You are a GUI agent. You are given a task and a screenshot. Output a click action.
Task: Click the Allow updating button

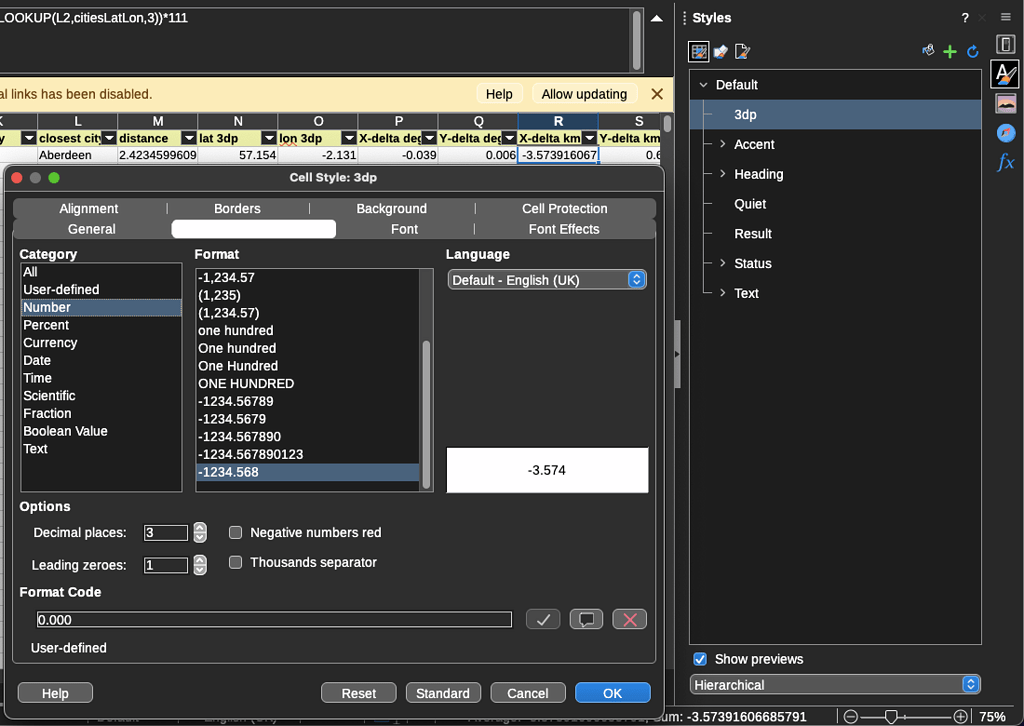point(584,94)
